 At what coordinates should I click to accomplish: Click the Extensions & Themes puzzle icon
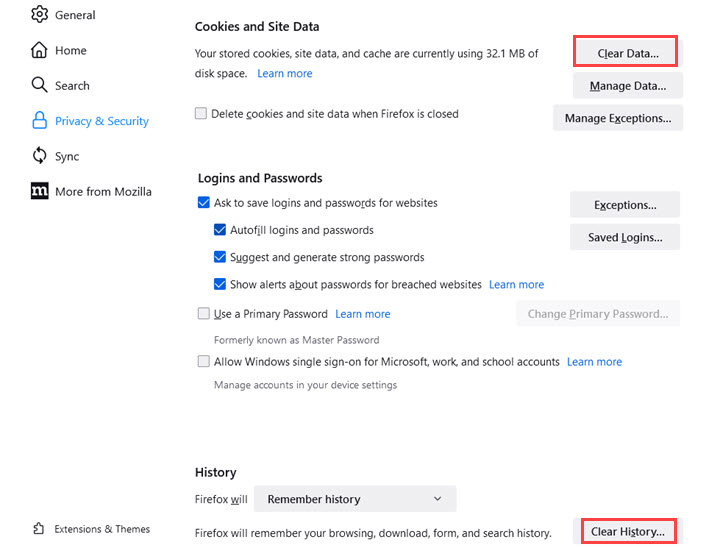39,529
